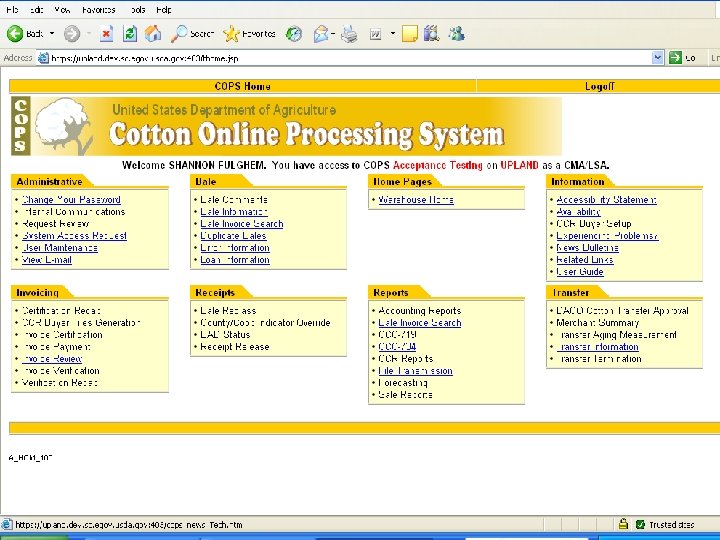Click the browser Back arrow icon
720x540 pixels.
(15, 33)
